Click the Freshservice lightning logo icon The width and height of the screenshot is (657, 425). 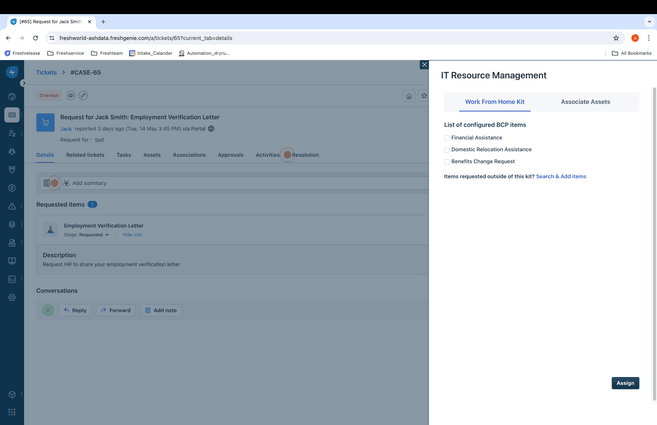[12, 72]
